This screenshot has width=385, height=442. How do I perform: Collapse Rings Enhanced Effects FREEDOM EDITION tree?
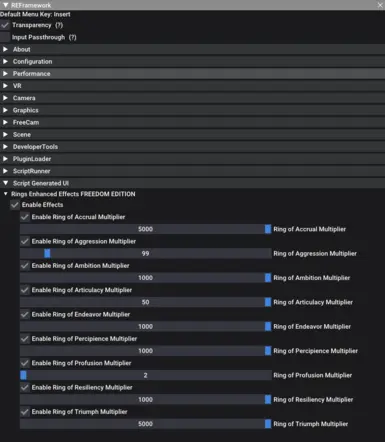[x=5, y=194]
